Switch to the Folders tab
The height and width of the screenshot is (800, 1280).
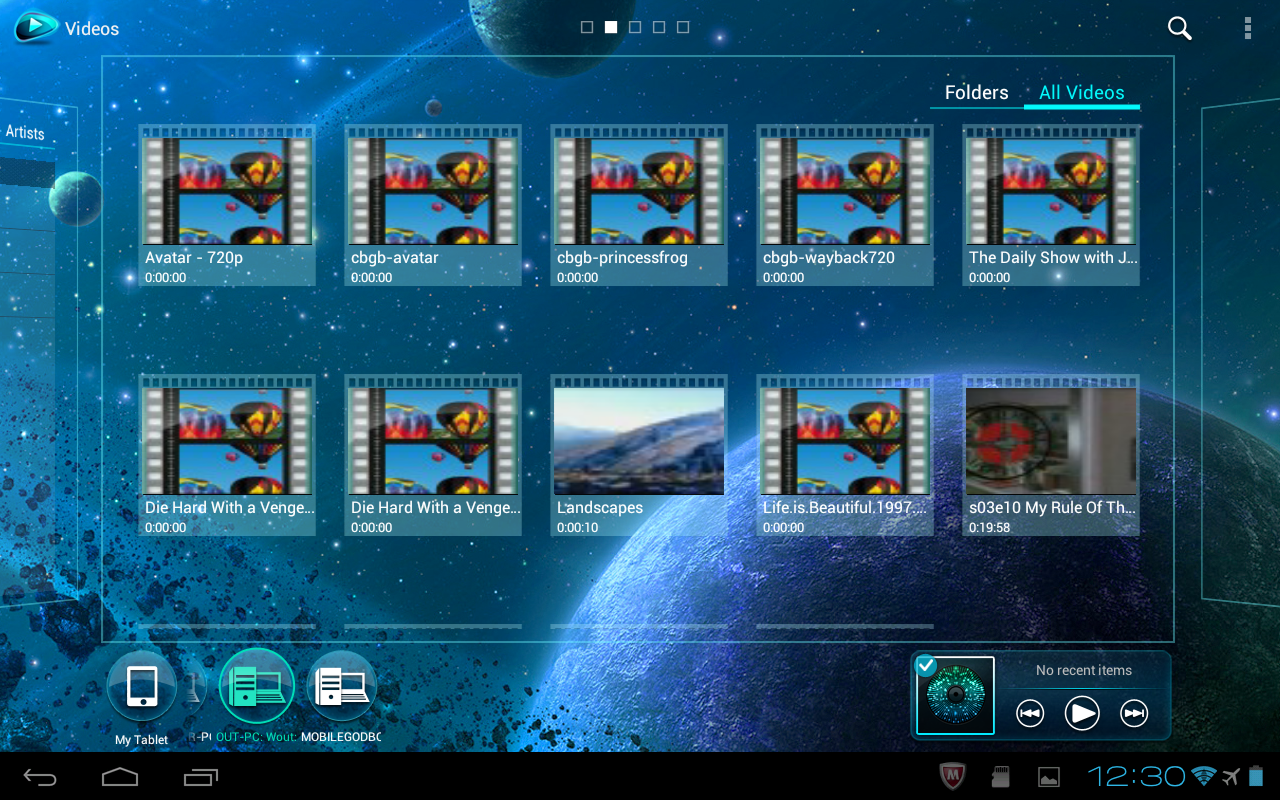[x=976, y=93]
